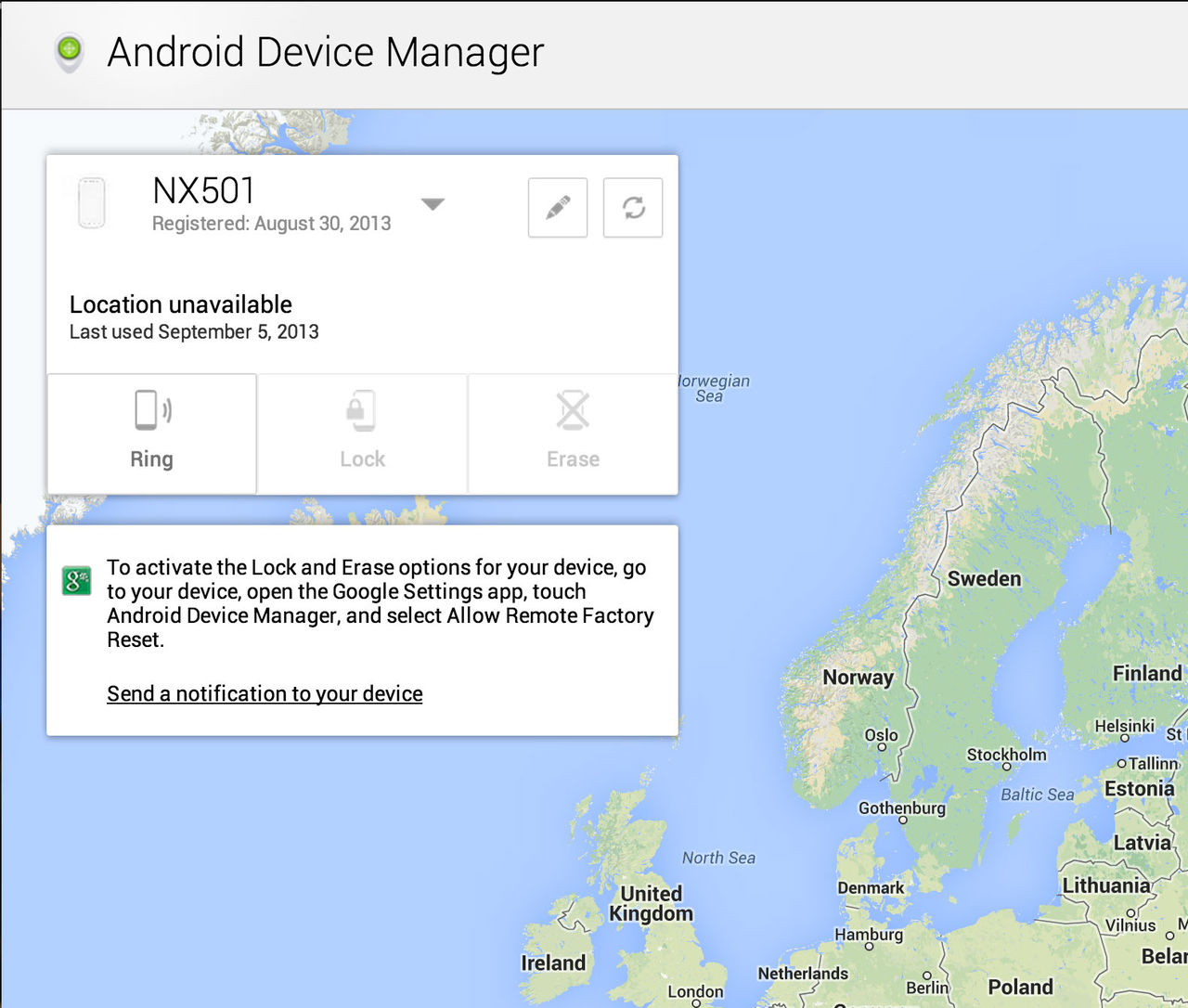Click the Sweden label on the map
This screenshot has width=1188, height=1008.
click(x=984, y=578)
